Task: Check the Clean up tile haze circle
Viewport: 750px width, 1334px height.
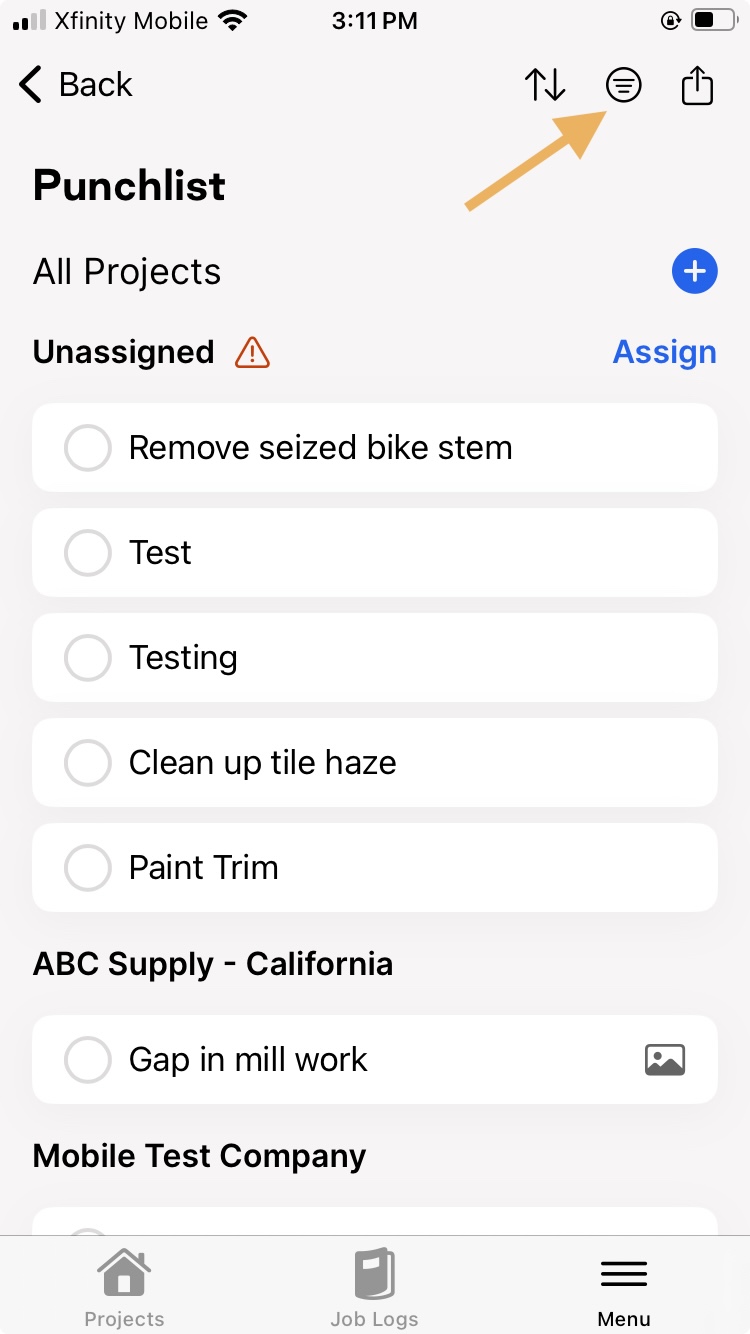Action: [x=87, y=763]
